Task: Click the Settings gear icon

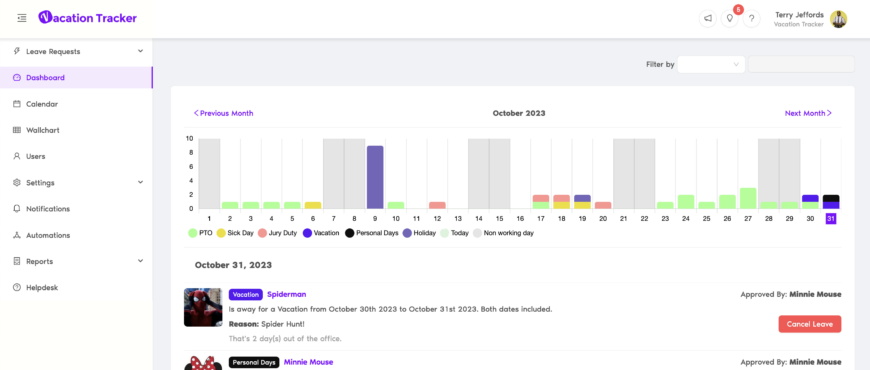Action: 17,183
